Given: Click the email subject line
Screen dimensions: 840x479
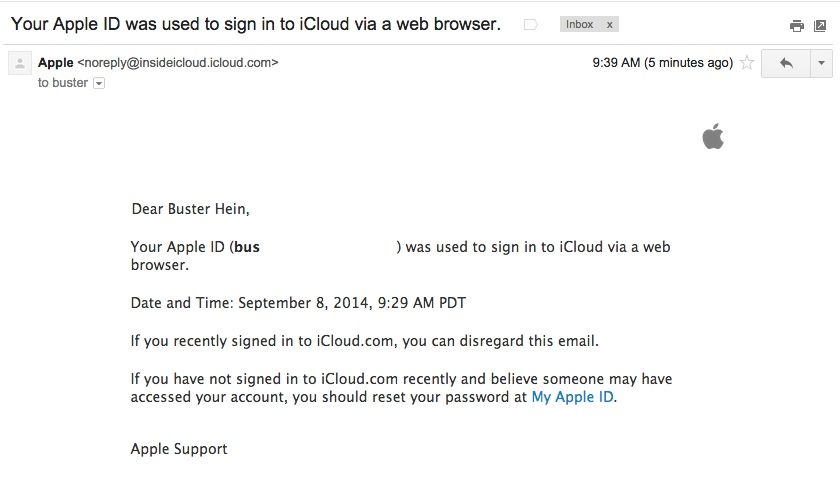Looking at the screenshot, I should point(255,24).
